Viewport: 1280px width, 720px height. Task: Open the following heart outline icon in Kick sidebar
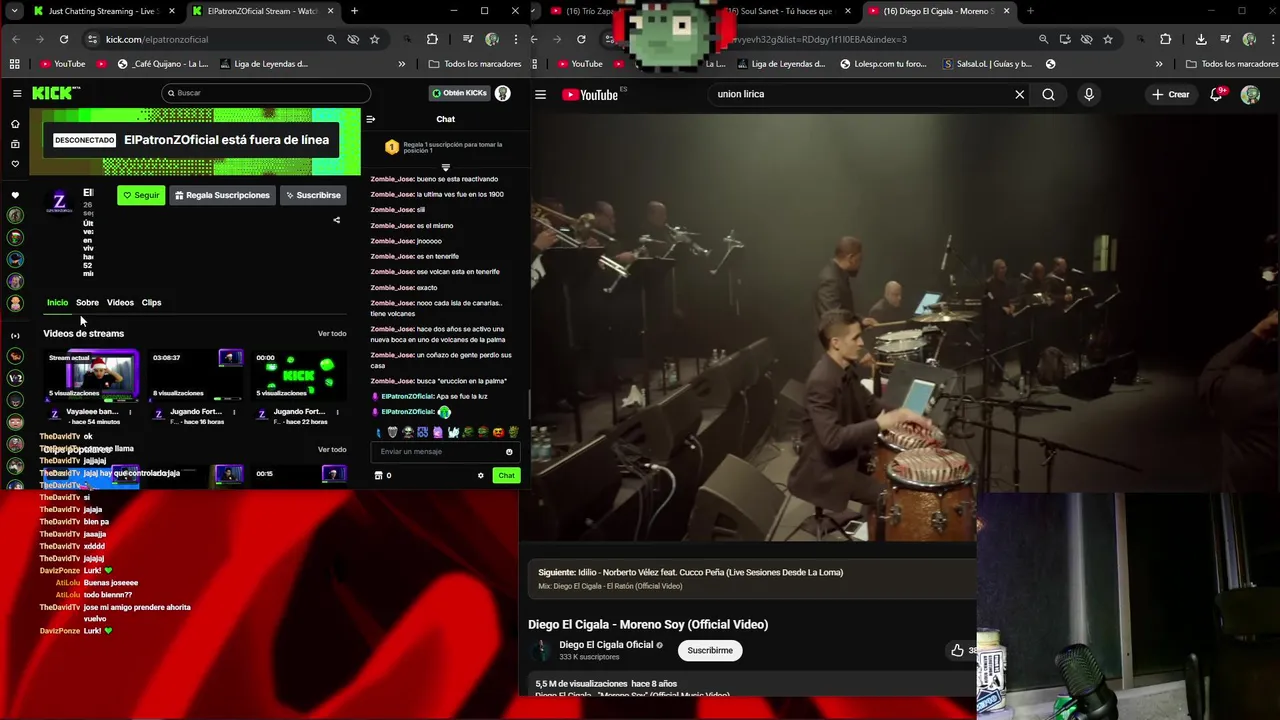[15, 164]
